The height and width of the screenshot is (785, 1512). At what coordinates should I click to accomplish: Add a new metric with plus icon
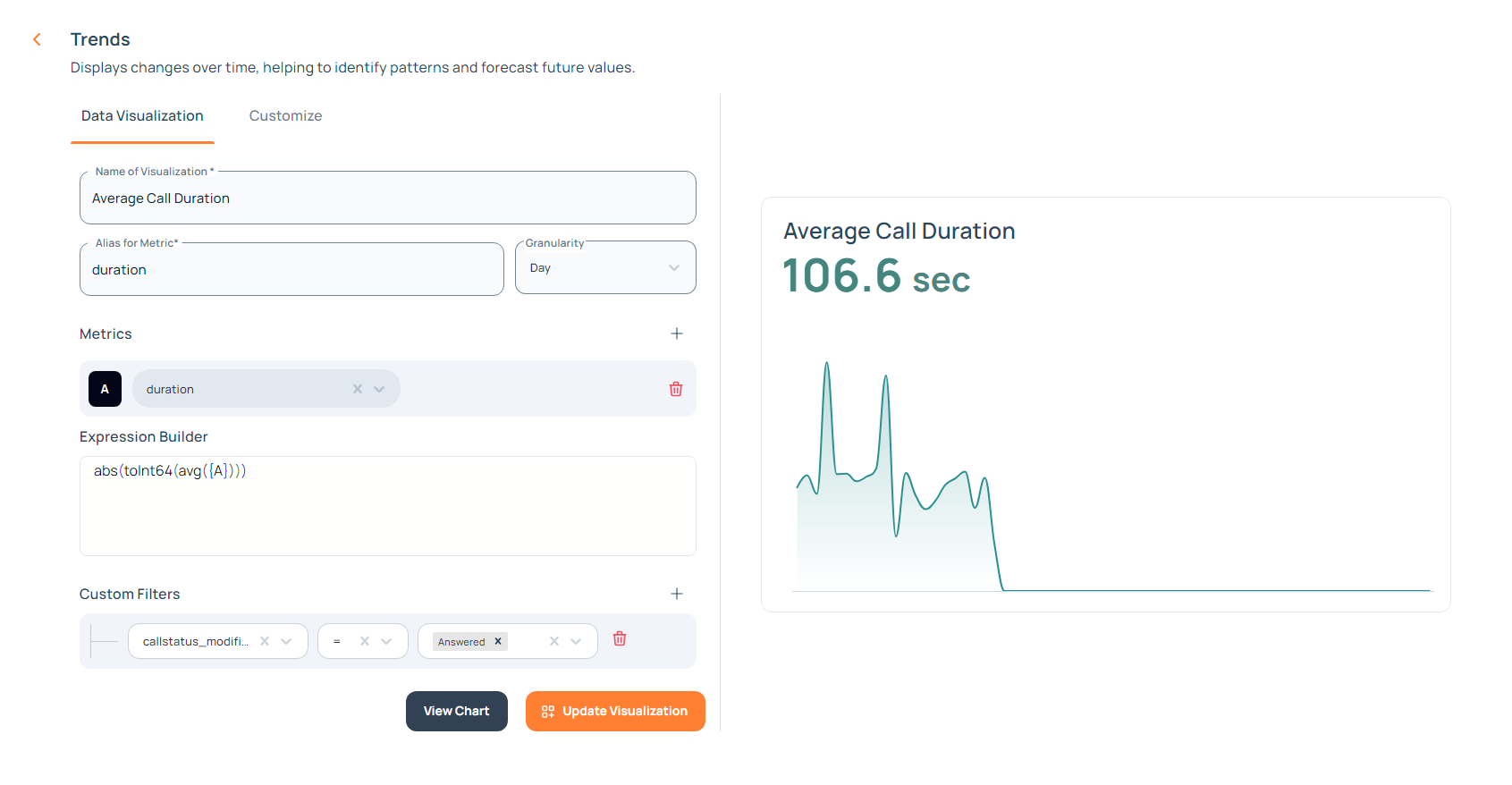click(x=677, y=333)
